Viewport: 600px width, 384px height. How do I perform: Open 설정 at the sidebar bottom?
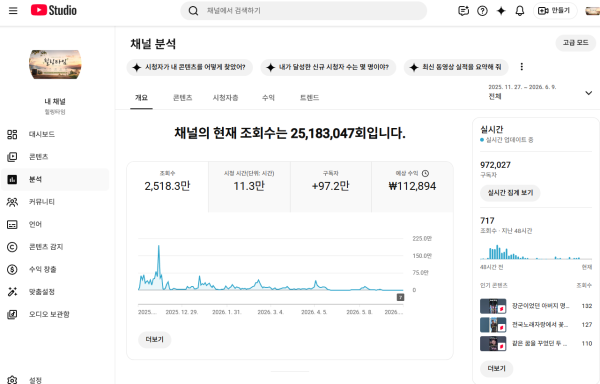[55, 380]
